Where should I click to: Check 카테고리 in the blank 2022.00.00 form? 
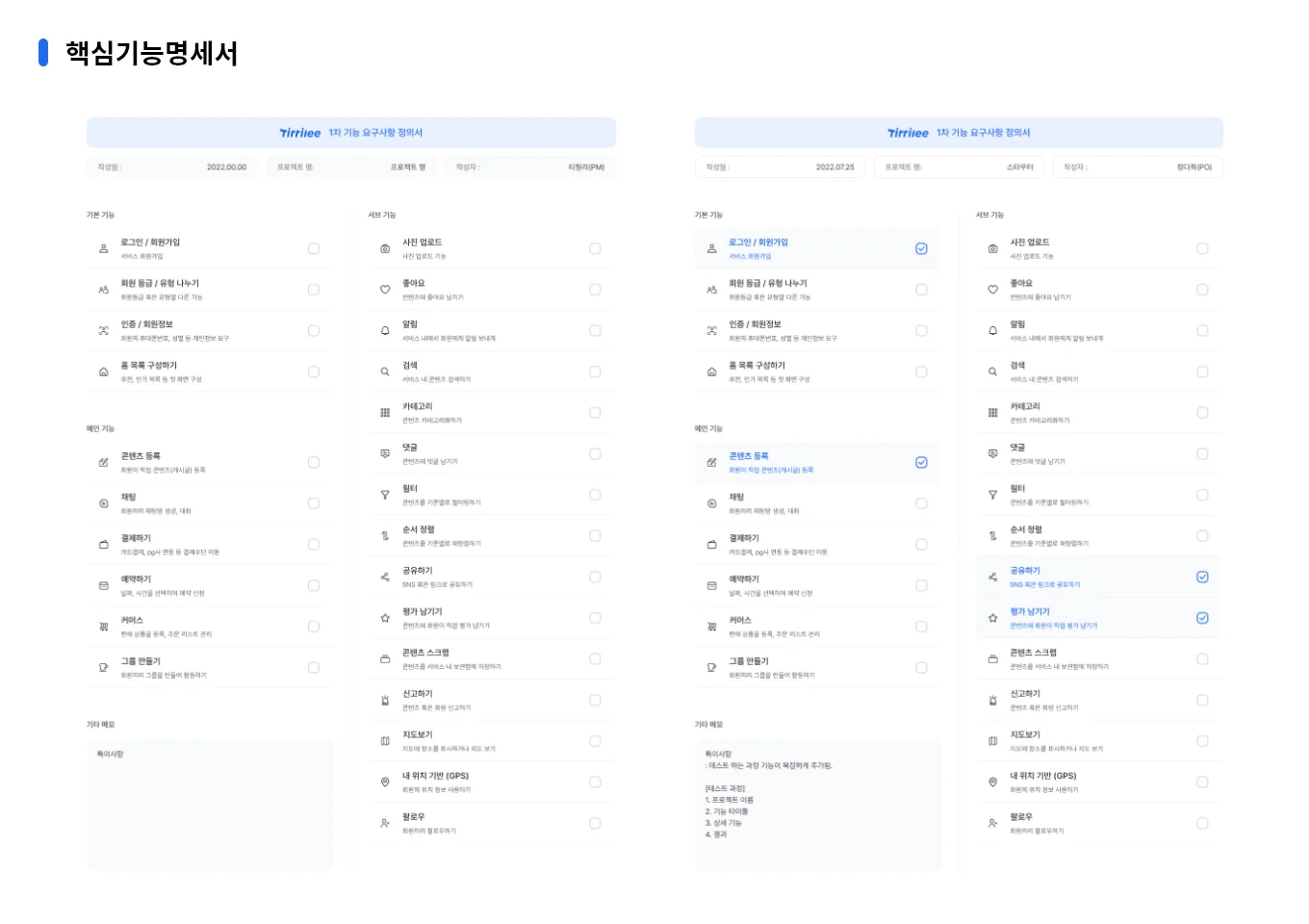point(595,413)
